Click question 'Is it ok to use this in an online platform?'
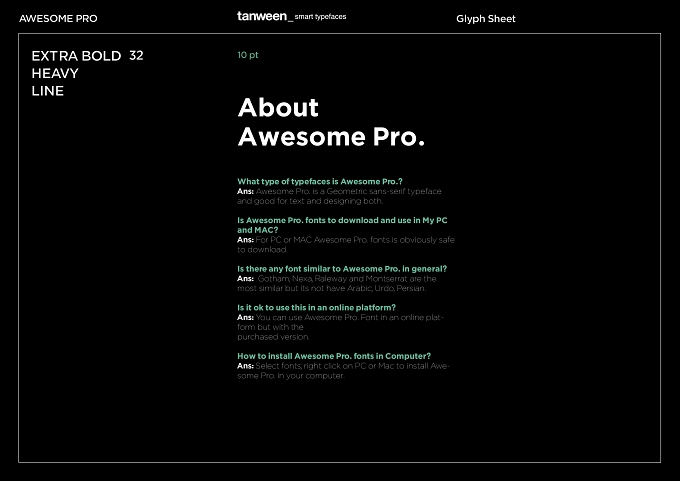The image size is (680, 481). (x=316, y=308)
